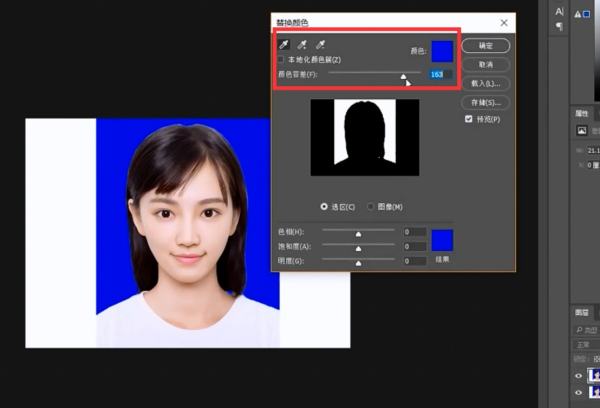
Task: Select the Subtract from Sample eyedropper
Action: click(320, 46)
